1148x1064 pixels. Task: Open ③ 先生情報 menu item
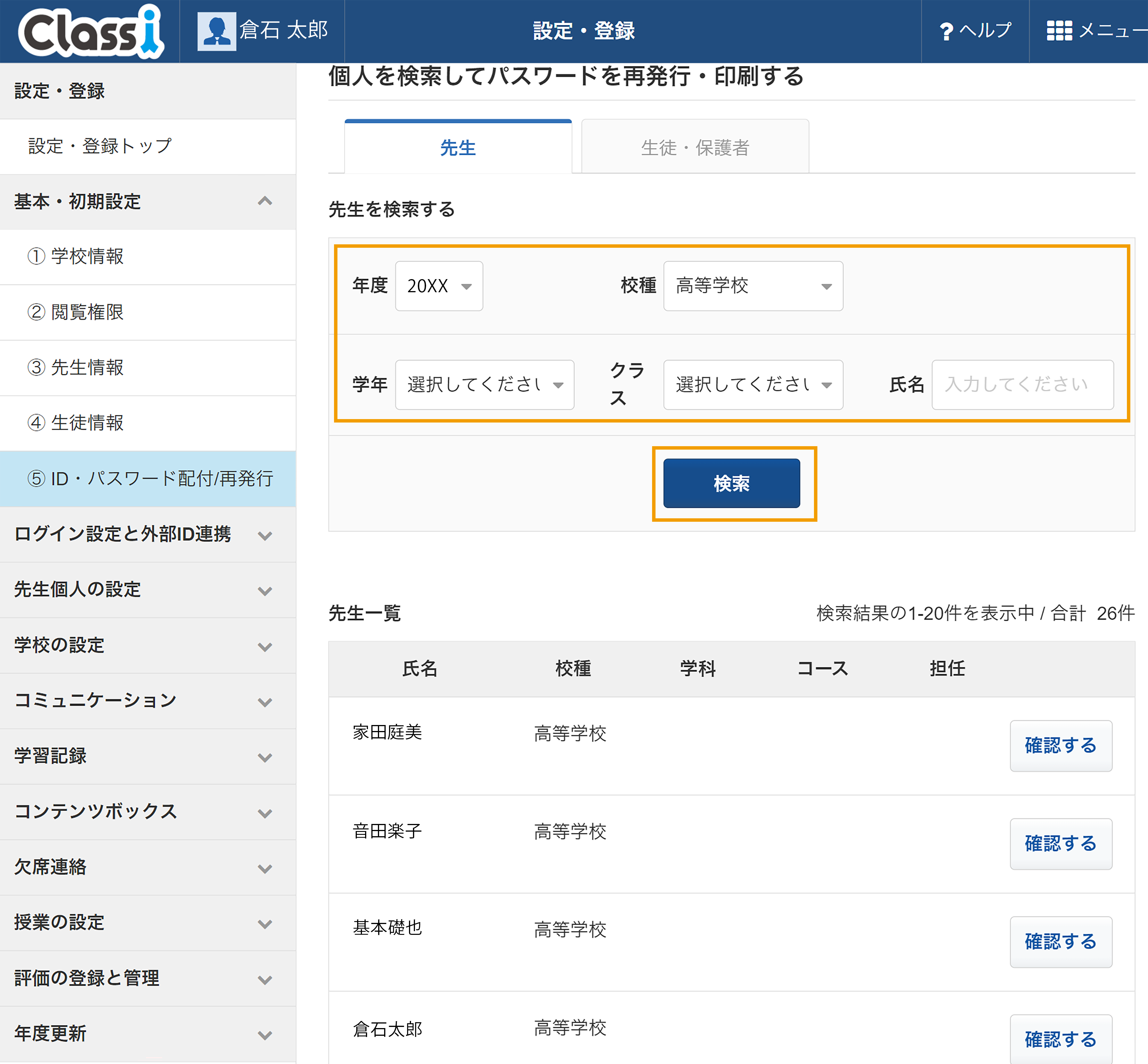(148, 367)
